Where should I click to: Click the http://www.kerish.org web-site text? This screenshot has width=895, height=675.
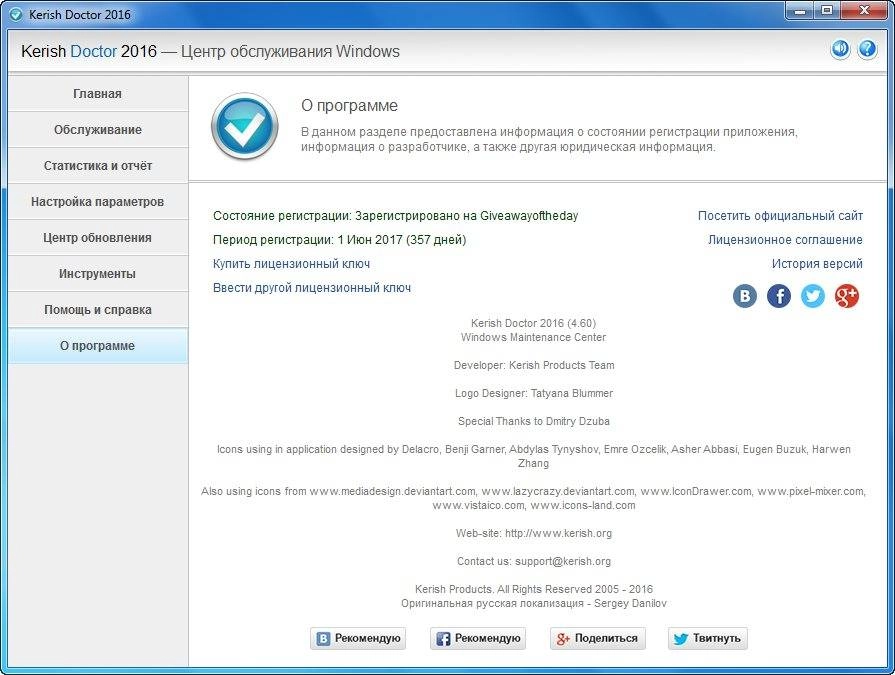[x=558, y=533]
